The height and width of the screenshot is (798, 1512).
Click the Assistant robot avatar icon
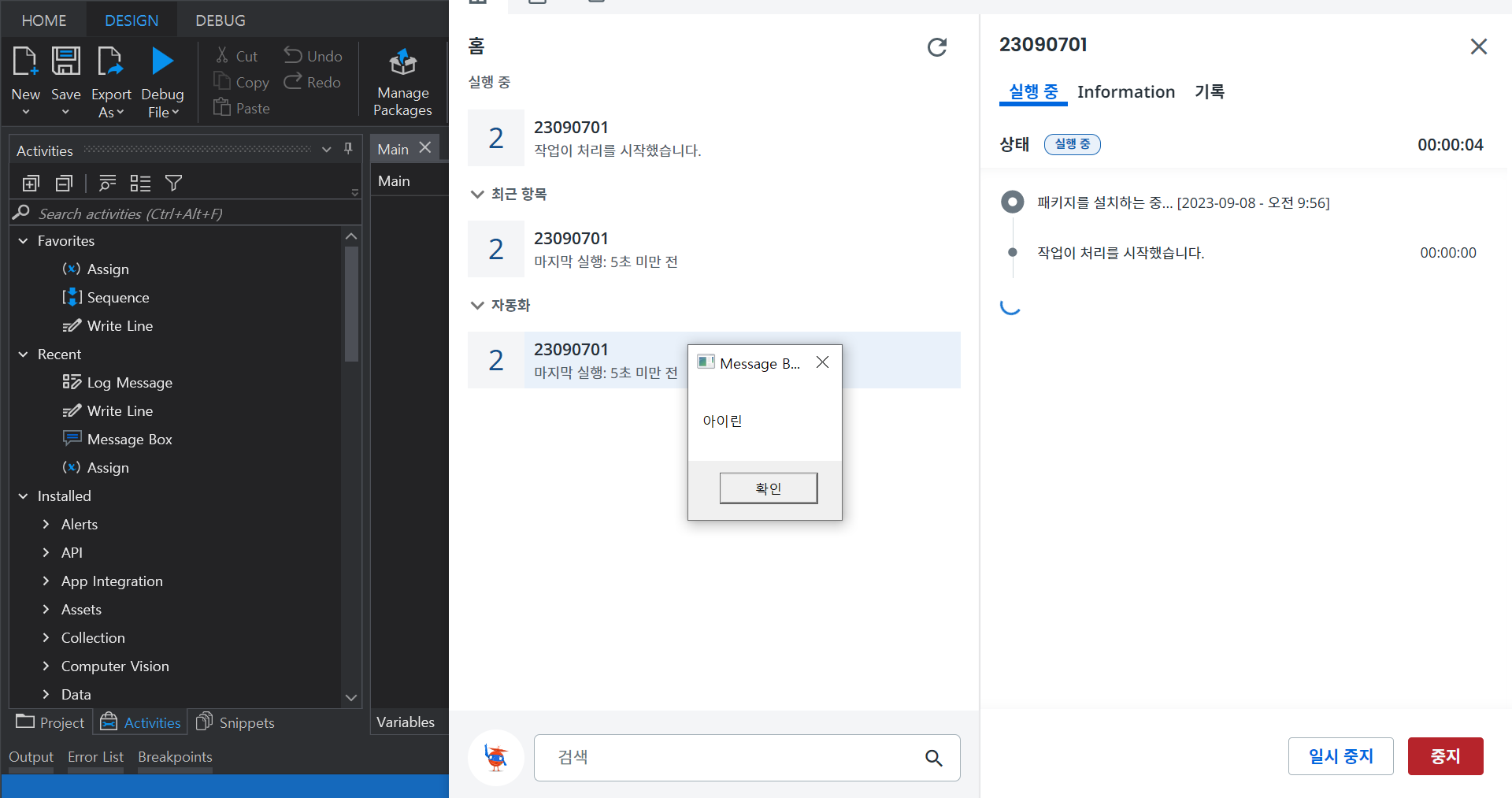pos(496,758)
